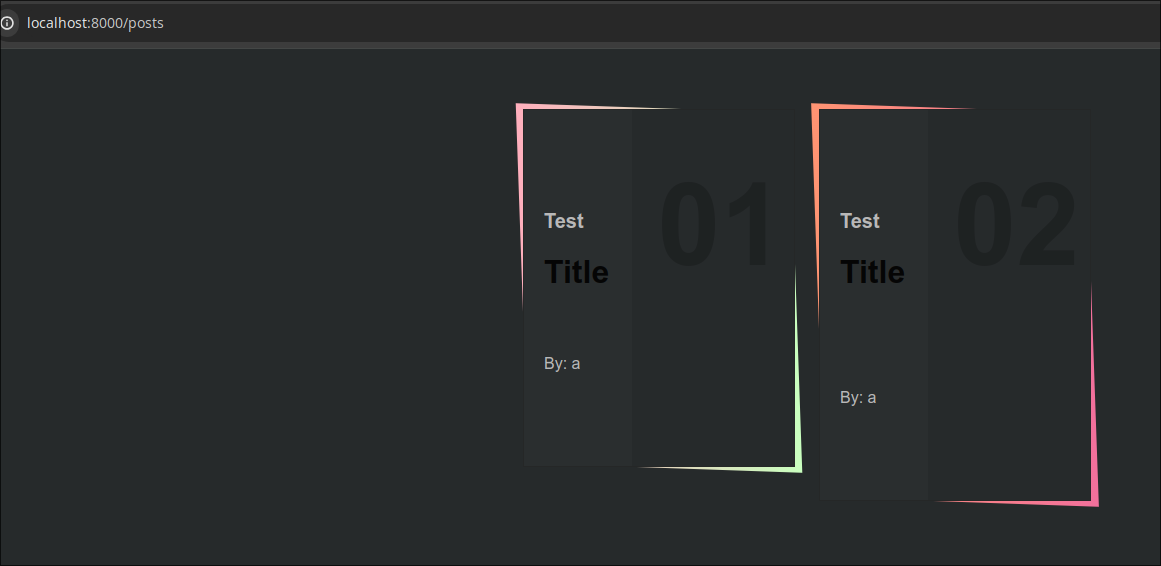Screen dimensions: 1161x566
Task: Click the "By: a" author in card 01
Action: 562,363
